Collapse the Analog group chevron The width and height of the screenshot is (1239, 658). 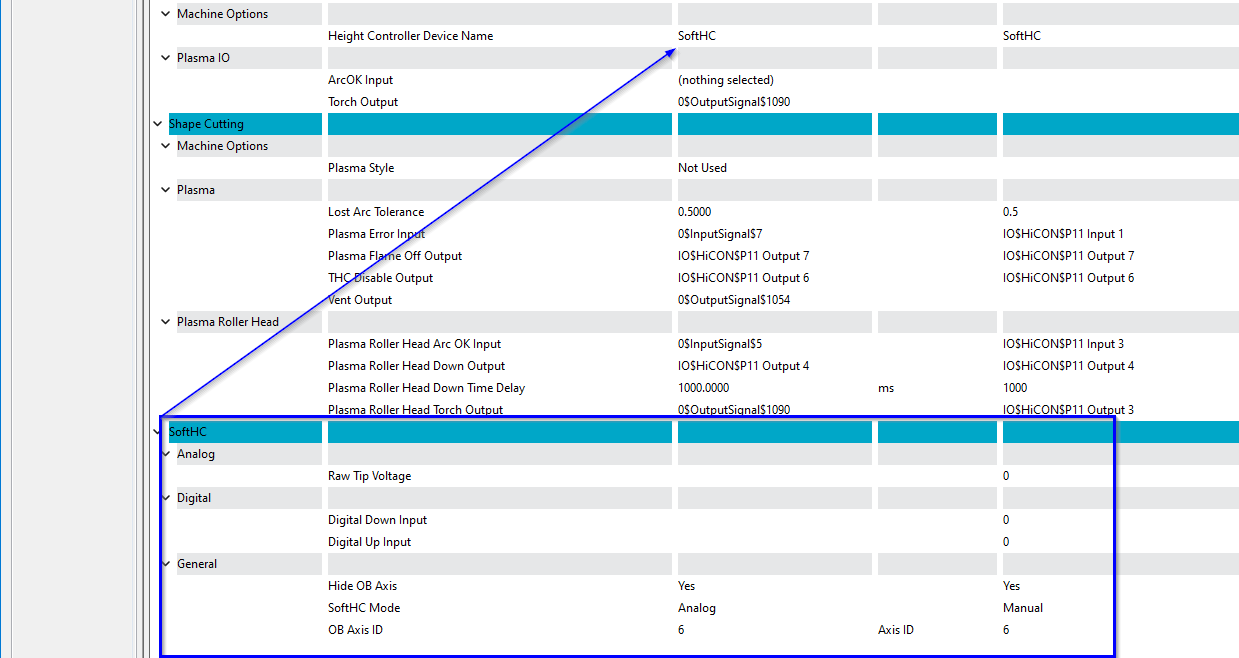(166, 454)
